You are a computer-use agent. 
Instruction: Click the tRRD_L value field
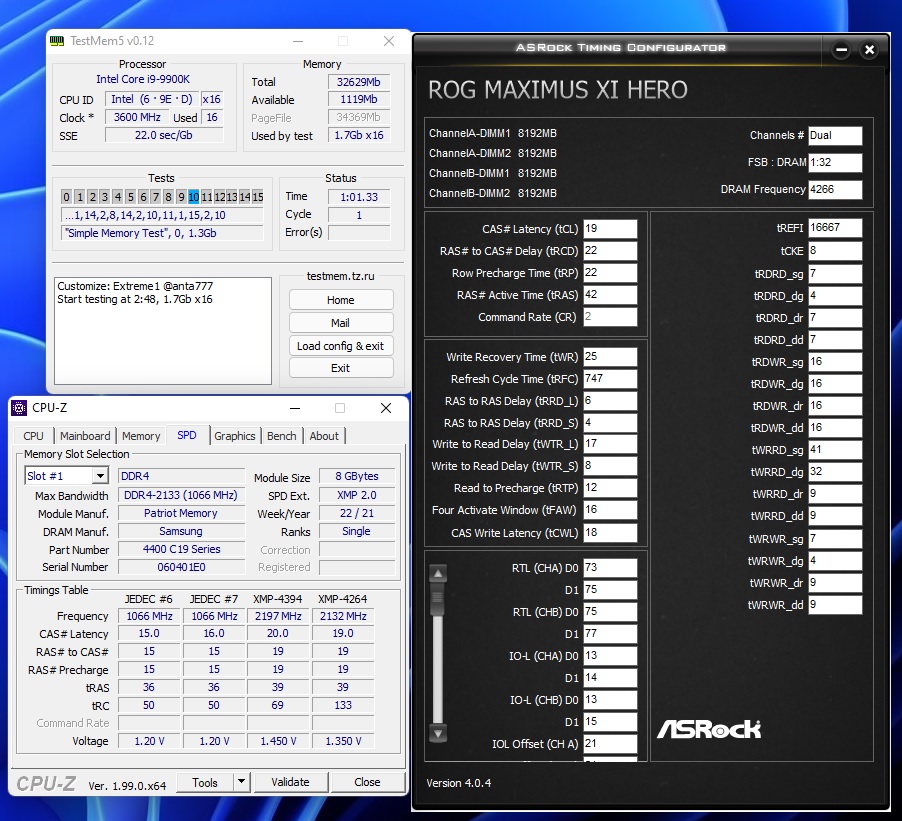610,400
